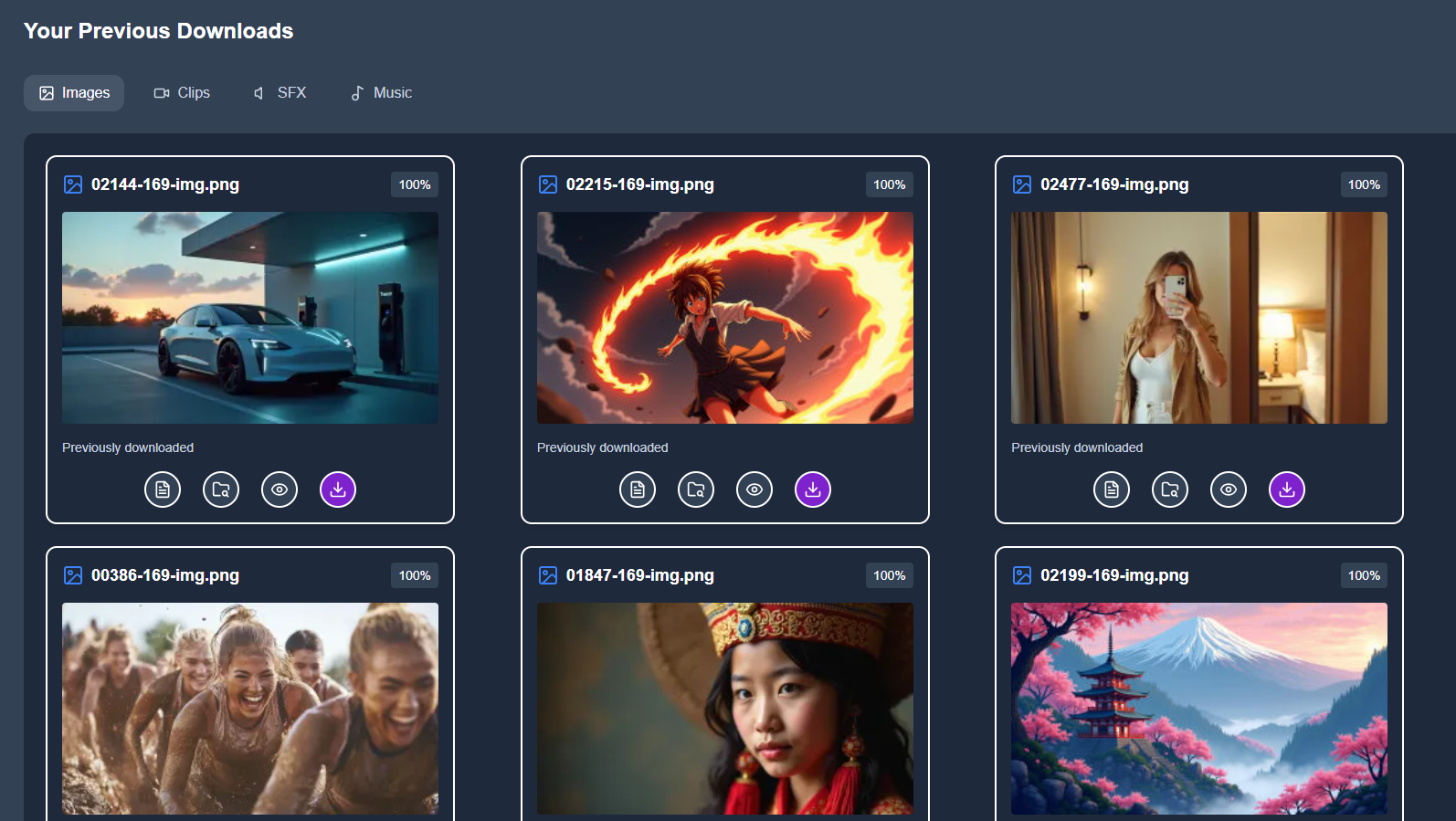The width and height of the screenshot is (1456, 821).
Task: Download 02215-169-img.png with purple button
Action: point(813,489)
